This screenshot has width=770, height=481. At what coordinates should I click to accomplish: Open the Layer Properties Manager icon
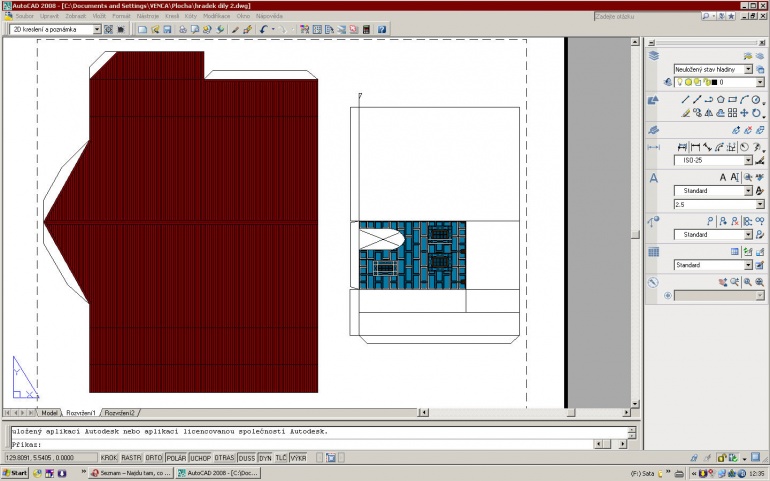tap(654, 56)
